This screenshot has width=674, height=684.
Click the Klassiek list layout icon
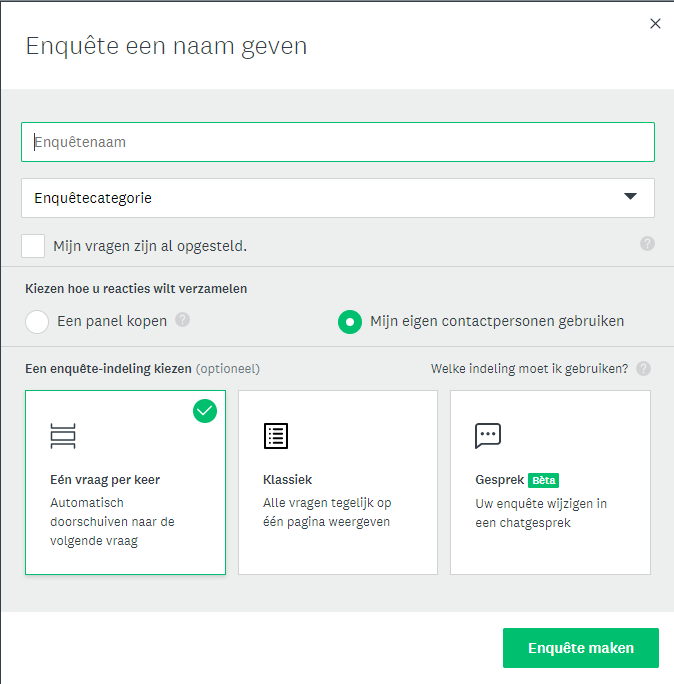(x=276, y=436)
